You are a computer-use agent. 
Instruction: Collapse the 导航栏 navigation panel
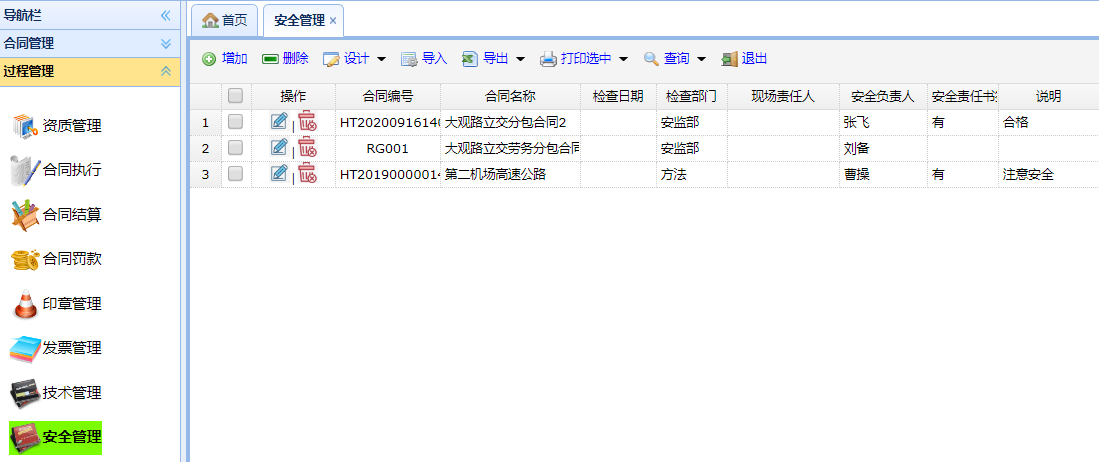coord(166,15)
